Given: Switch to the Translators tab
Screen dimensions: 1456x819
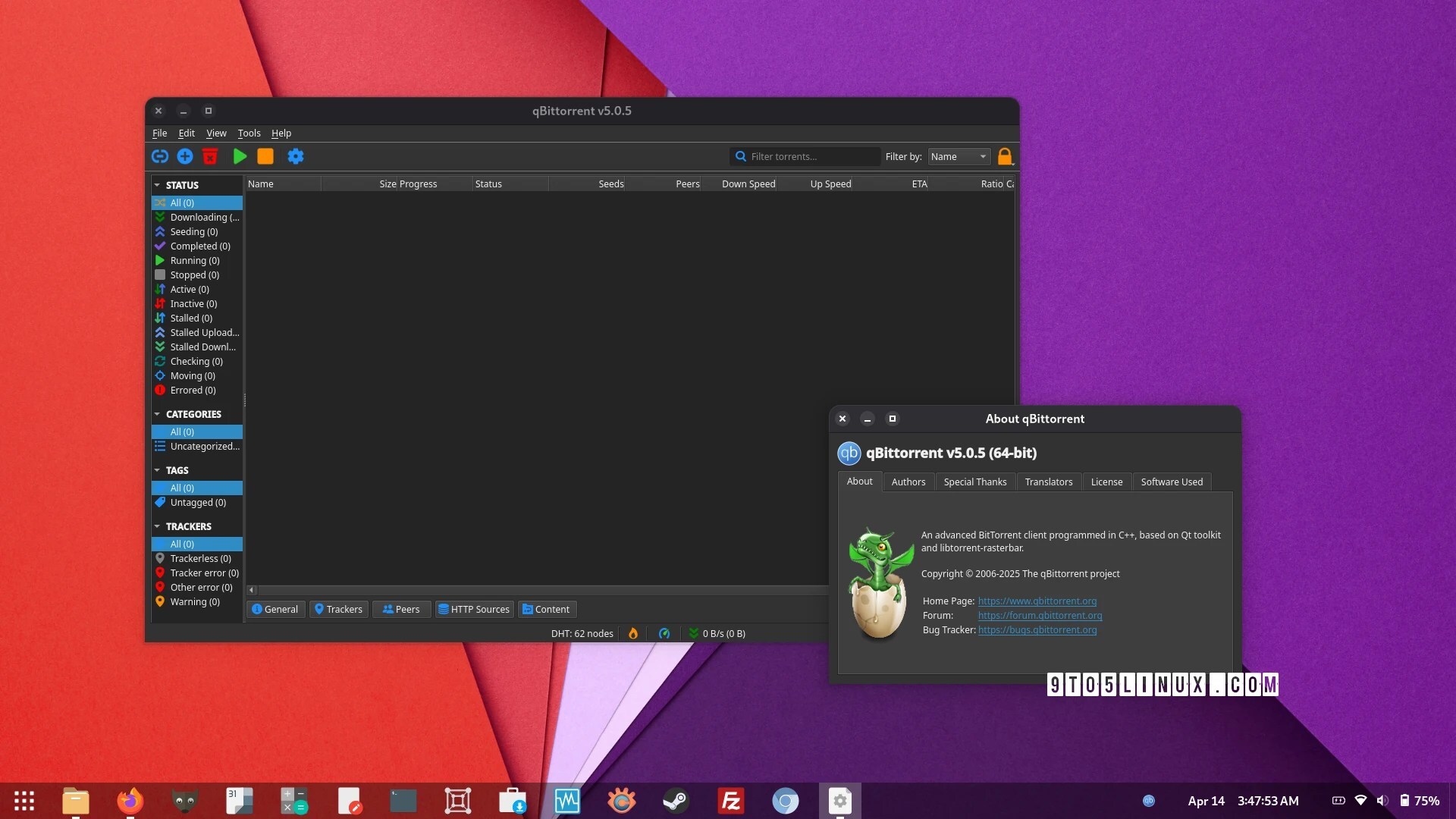Looking at the screenshot, I should click(1049, 482).
